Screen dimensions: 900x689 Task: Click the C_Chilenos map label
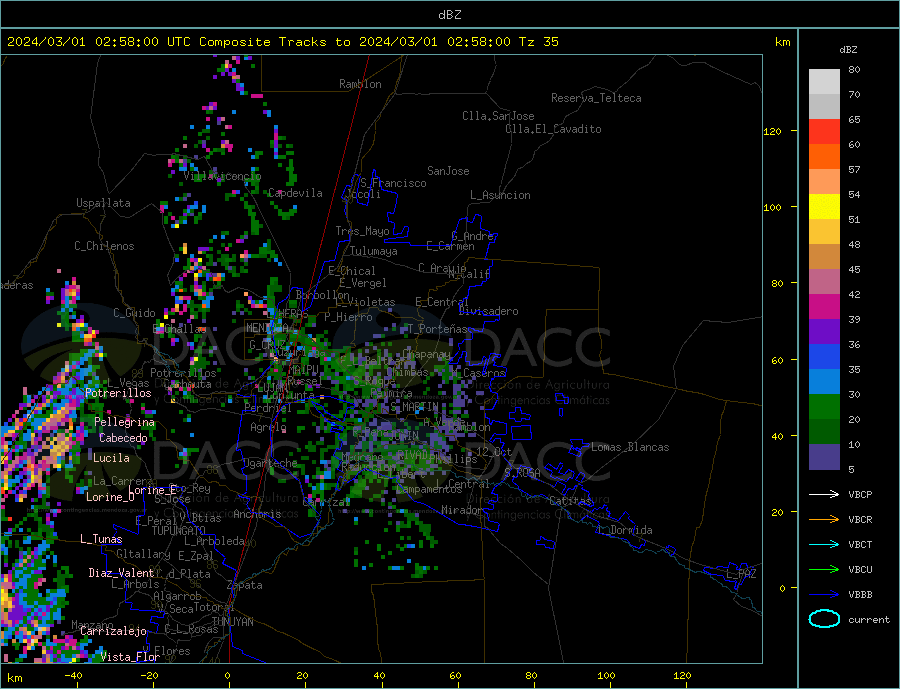click(x=104, y=246)
